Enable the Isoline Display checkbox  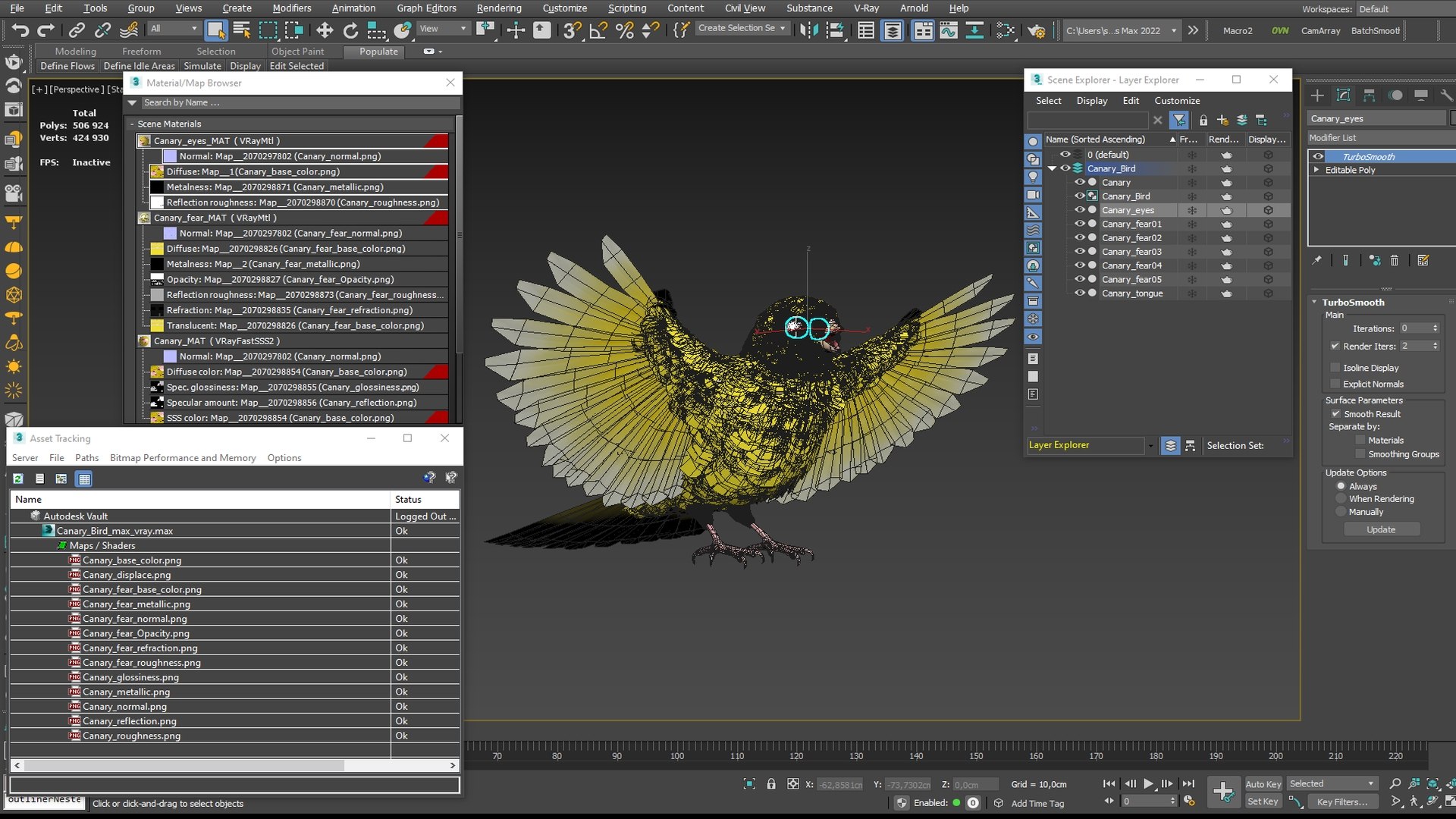(1335, 368)
